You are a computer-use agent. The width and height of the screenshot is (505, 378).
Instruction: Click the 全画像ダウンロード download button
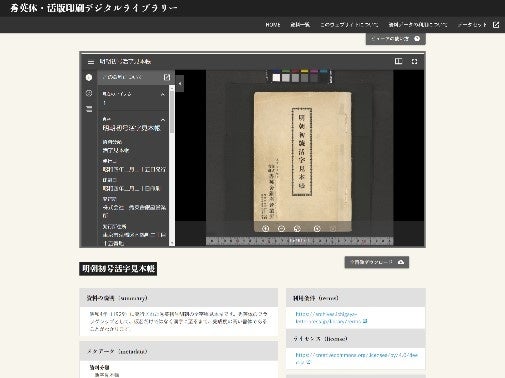point(377,262)
